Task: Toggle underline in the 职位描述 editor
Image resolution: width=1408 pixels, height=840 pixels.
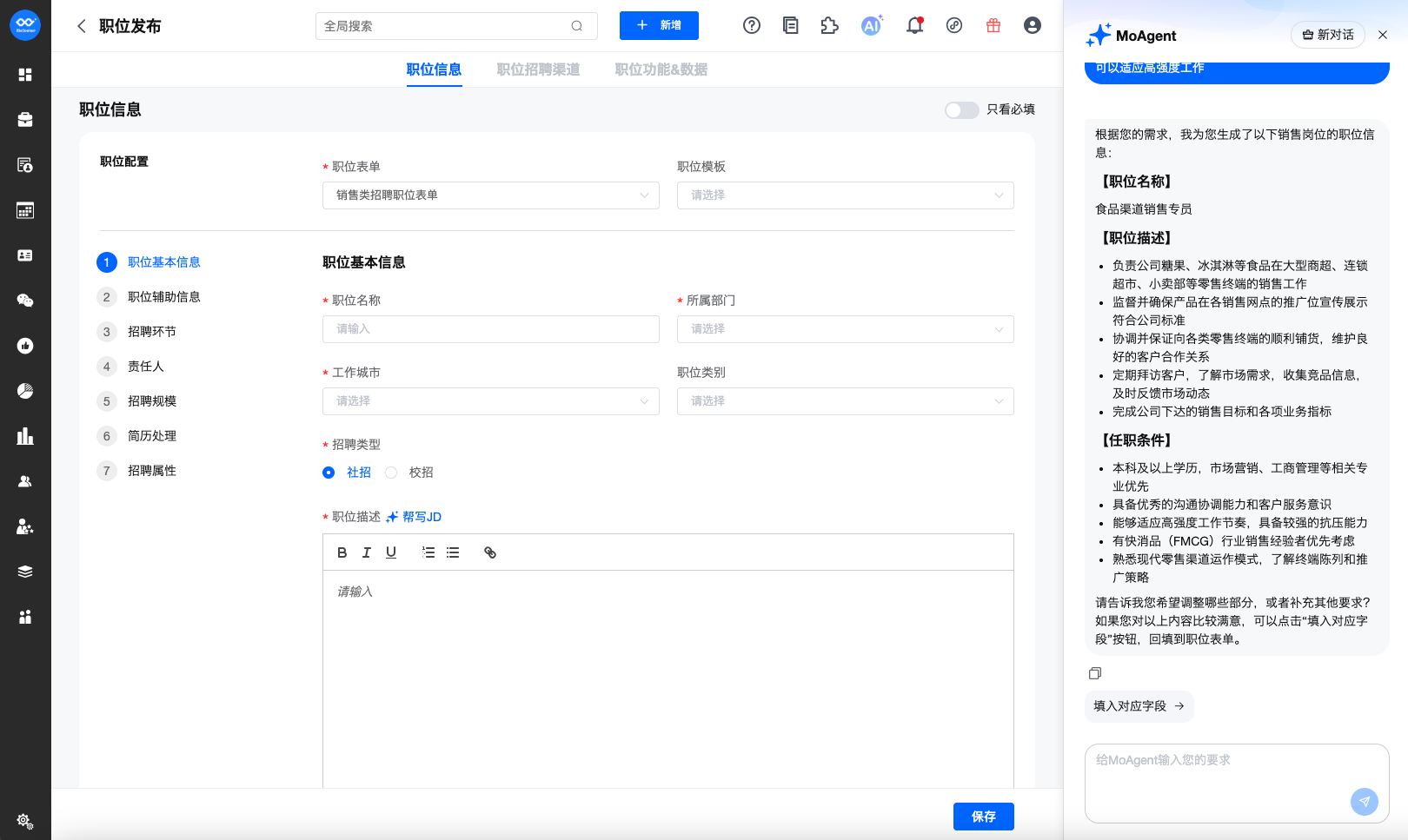Action: tap(391, 552)
